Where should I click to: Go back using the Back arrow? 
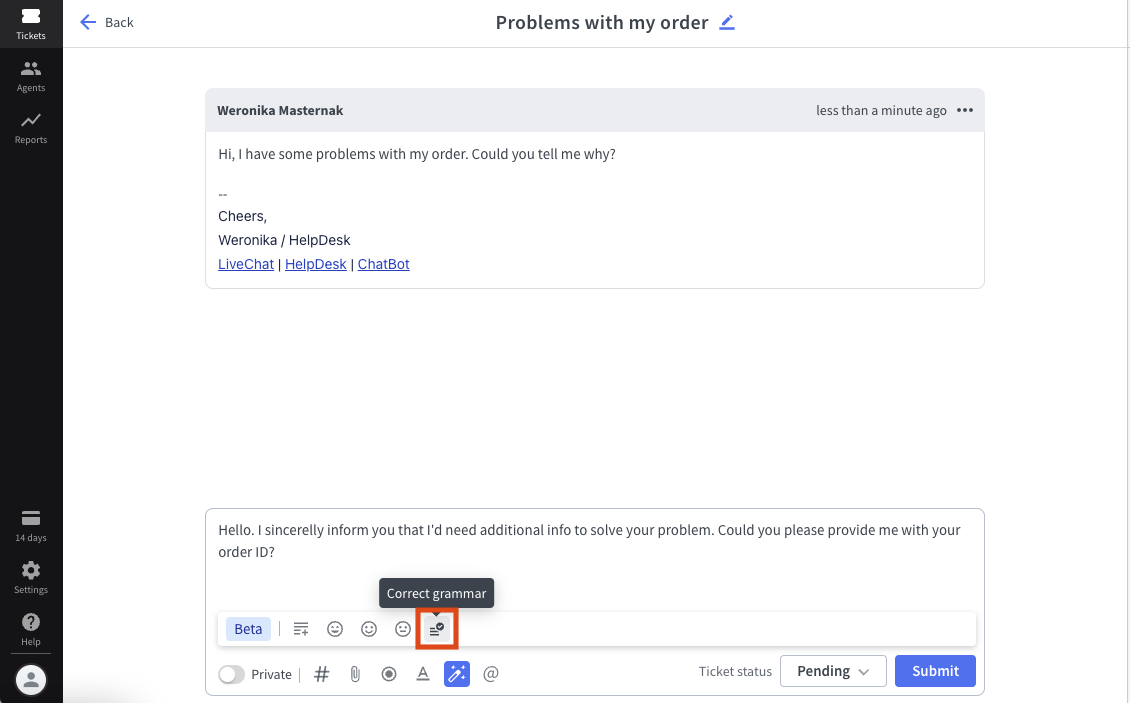(x=107, y=22)
